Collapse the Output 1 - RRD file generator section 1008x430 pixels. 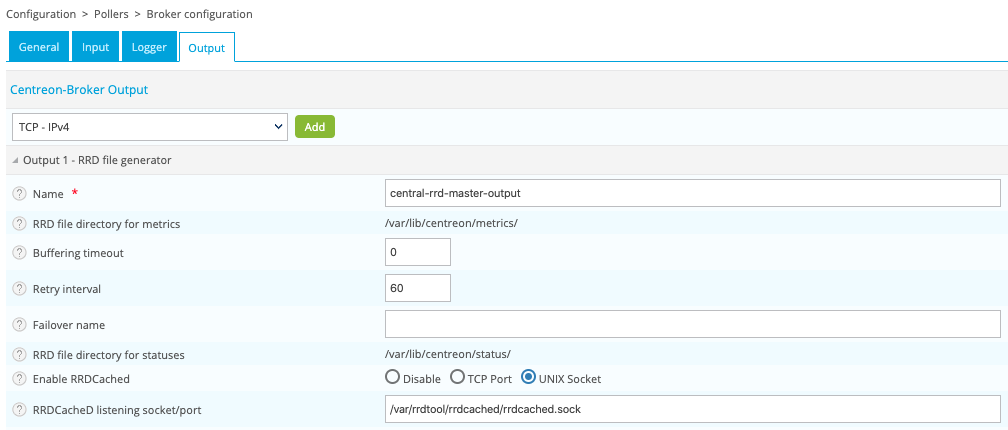[x=15, y=160]
